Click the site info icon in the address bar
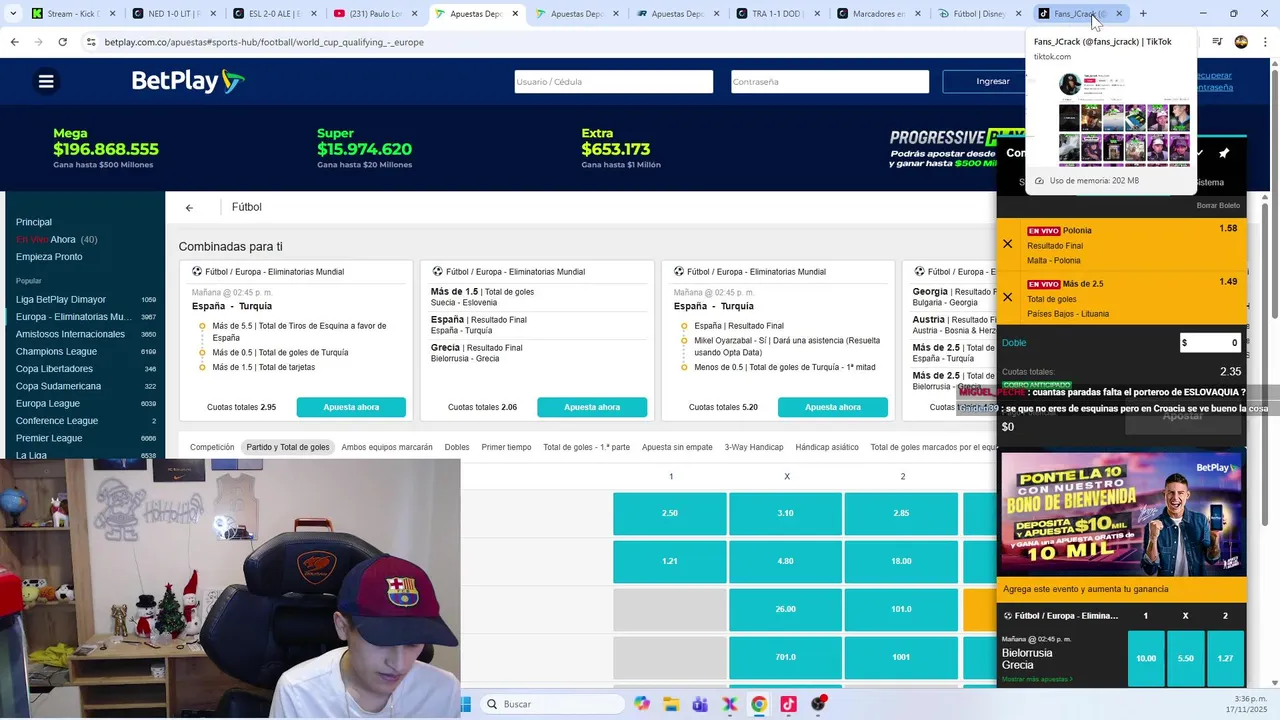 91,42
